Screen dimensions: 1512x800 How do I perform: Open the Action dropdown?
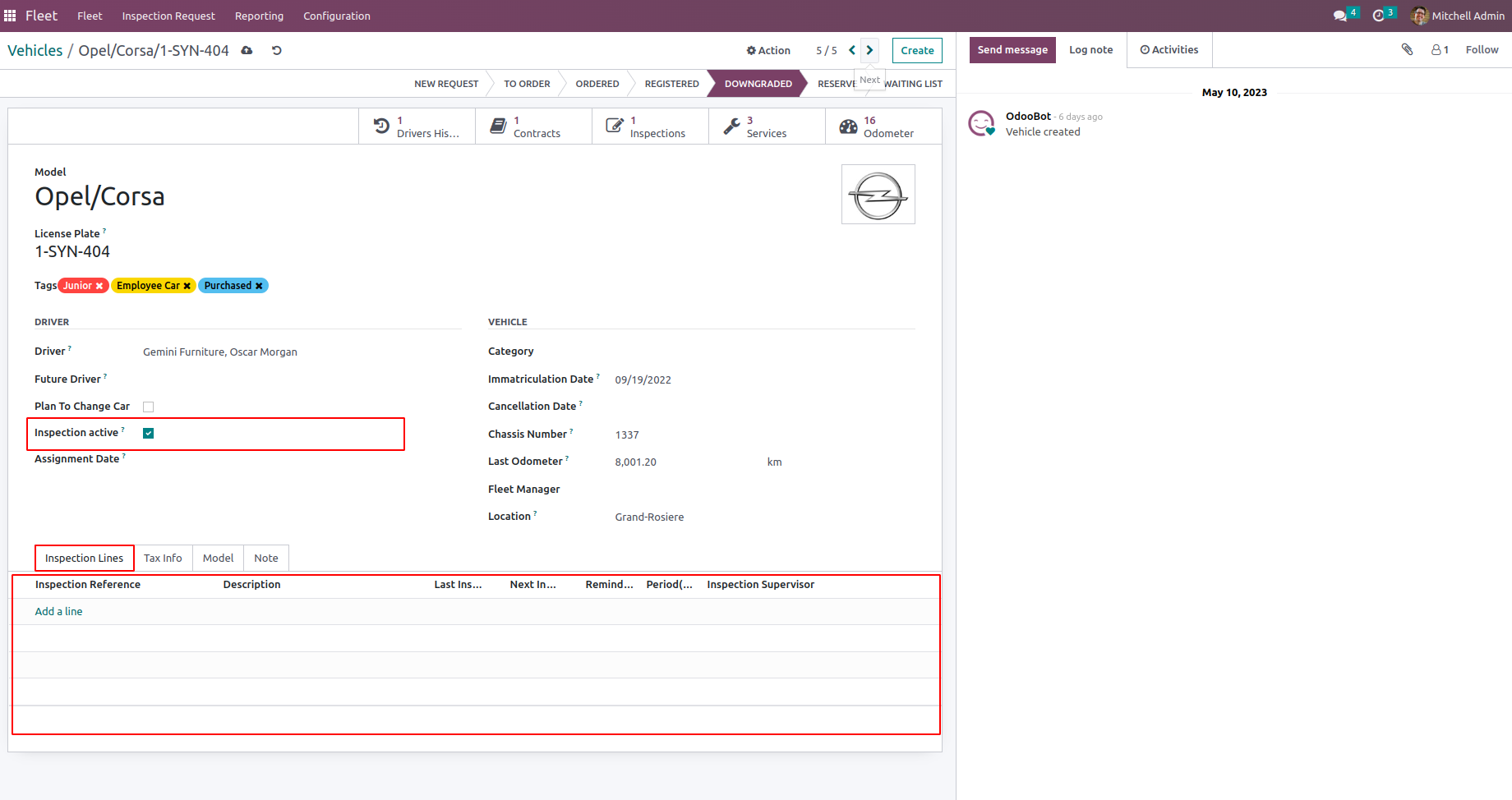pos(768,50)
